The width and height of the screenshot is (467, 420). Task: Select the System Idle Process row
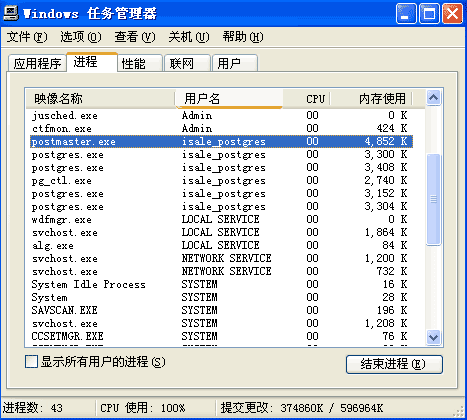pos(221,284)
